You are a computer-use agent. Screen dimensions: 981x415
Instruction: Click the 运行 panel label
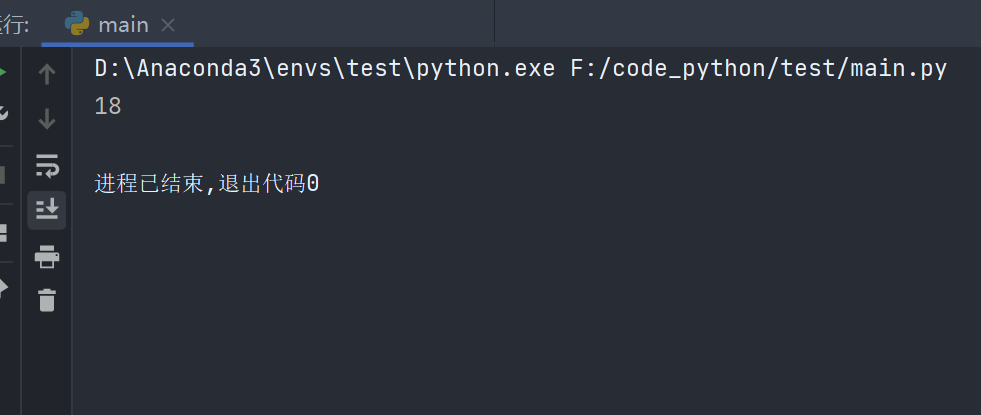[x=14, y=24]
